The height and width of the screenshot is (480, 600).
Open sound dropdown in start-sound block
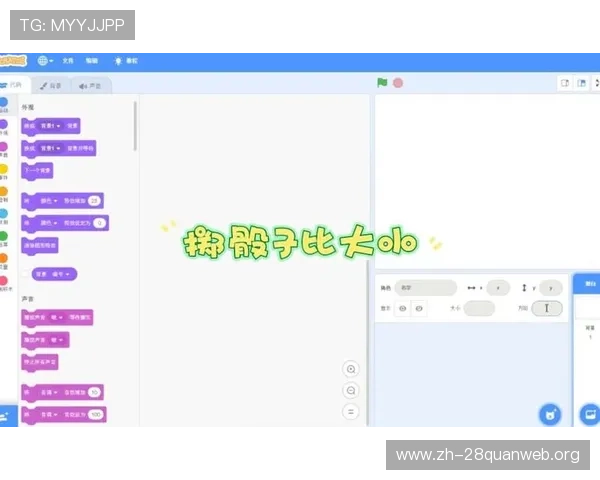(x=57, y=340)
